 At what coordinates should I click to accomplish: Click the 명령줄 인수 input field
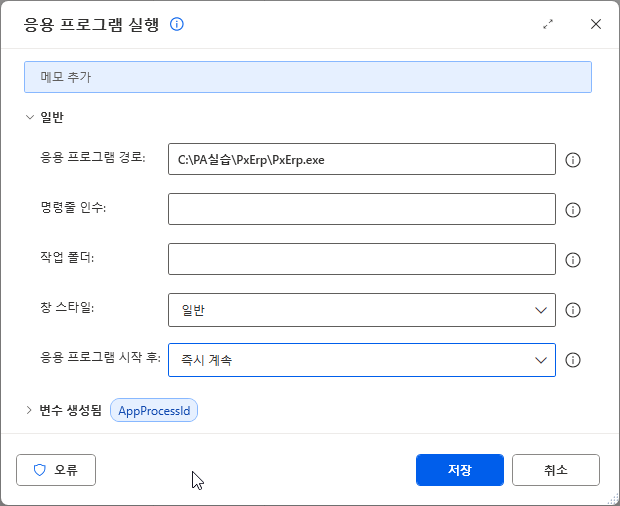[362, 209]
